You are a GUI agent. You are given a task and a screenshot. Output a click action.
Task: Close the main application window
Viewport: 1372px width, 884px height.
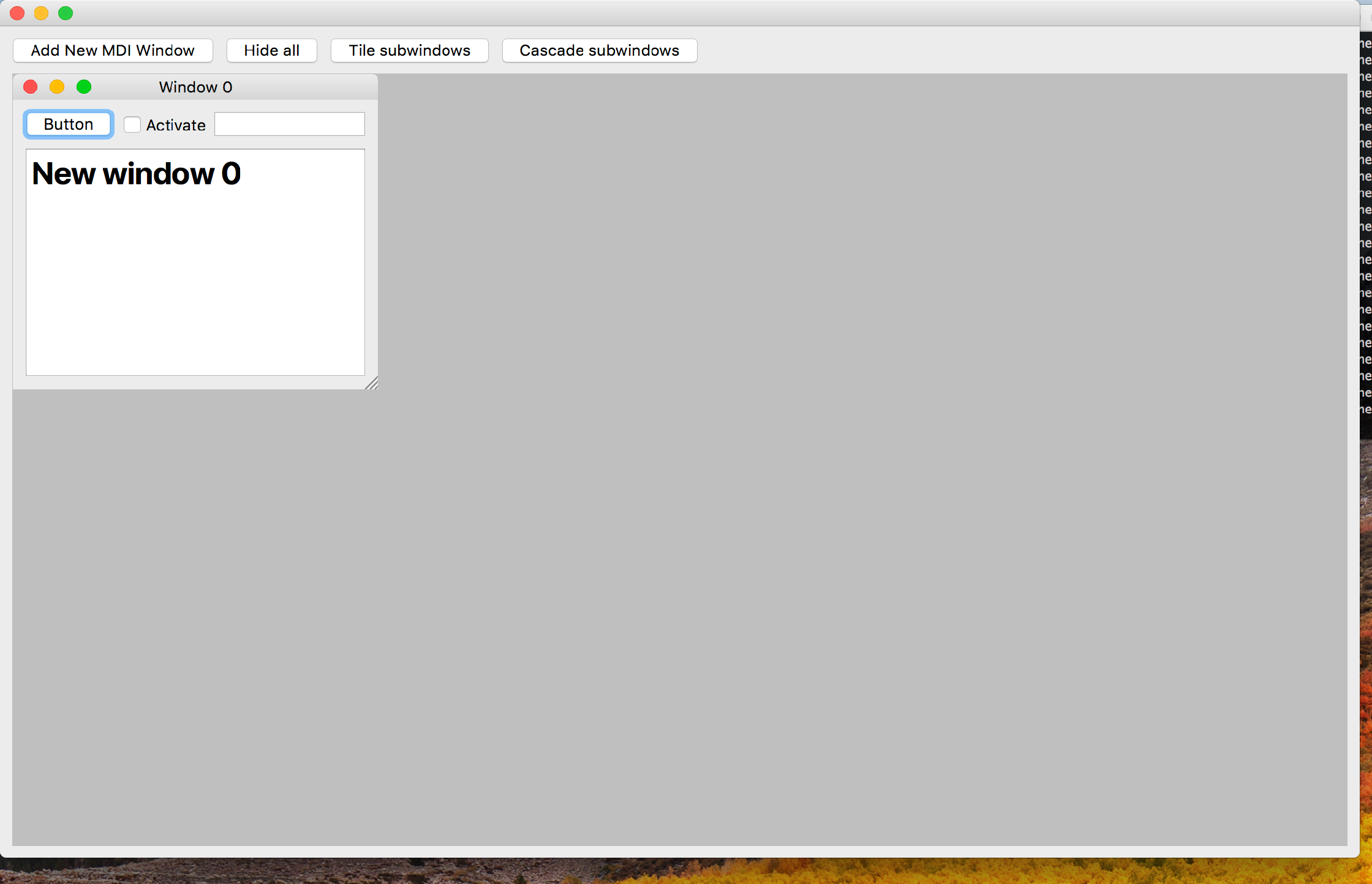point(17,13)
